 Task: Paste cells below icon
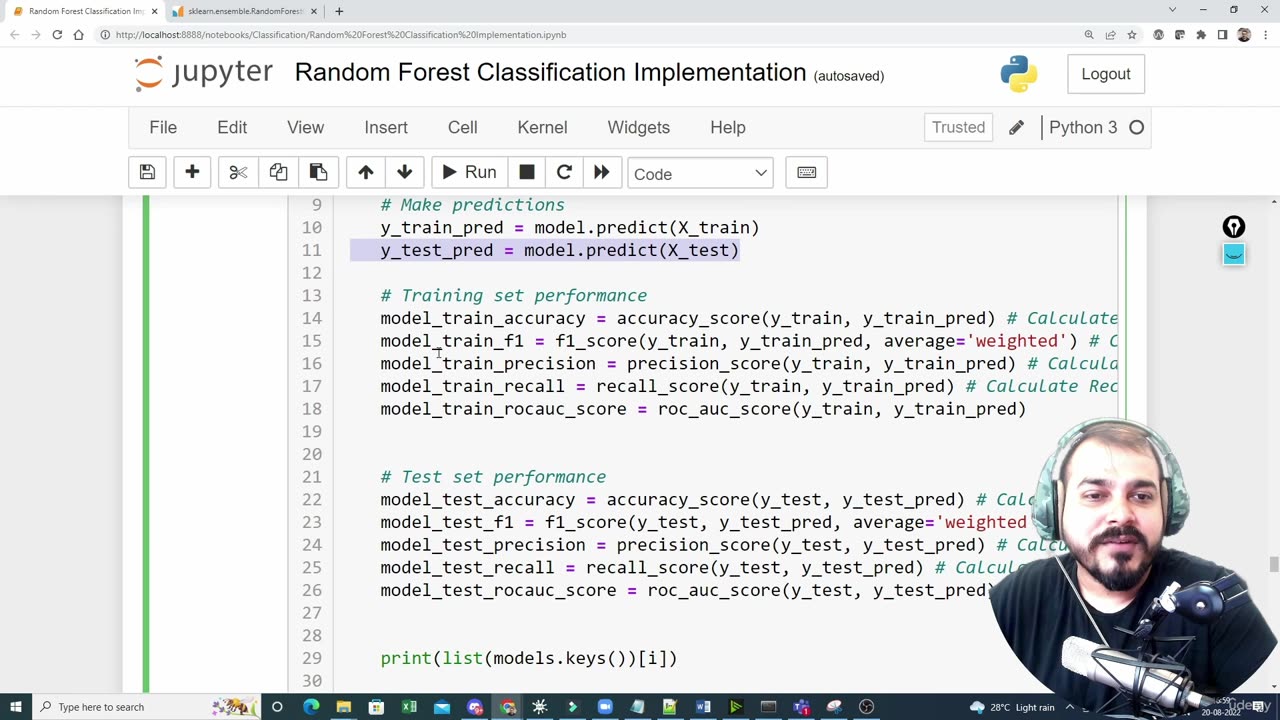click(318, 173)
